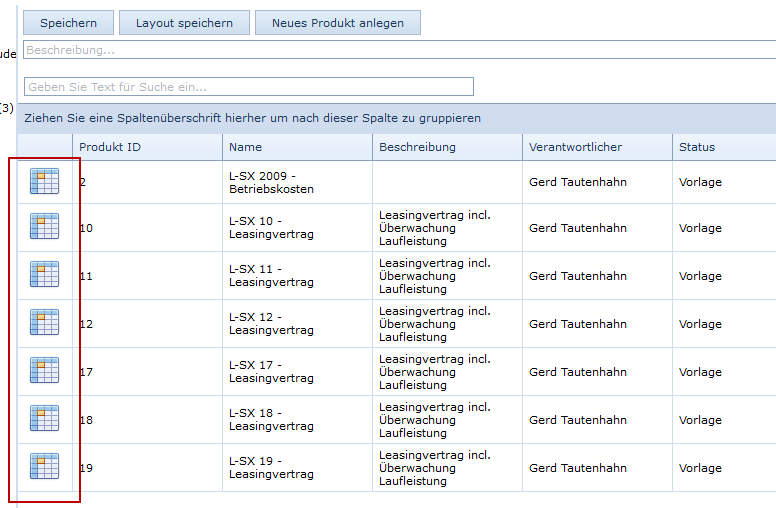Viewport: 776px width, 508px height.
Task: Open table icon for product ID 11
Action: [x=45, y=275]
